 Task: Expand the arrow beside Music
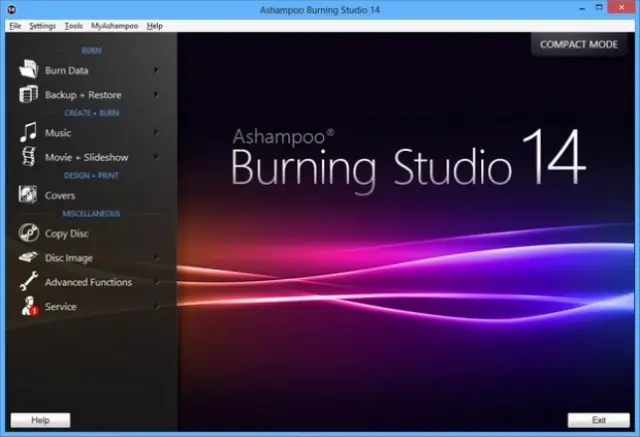(156, 132)
